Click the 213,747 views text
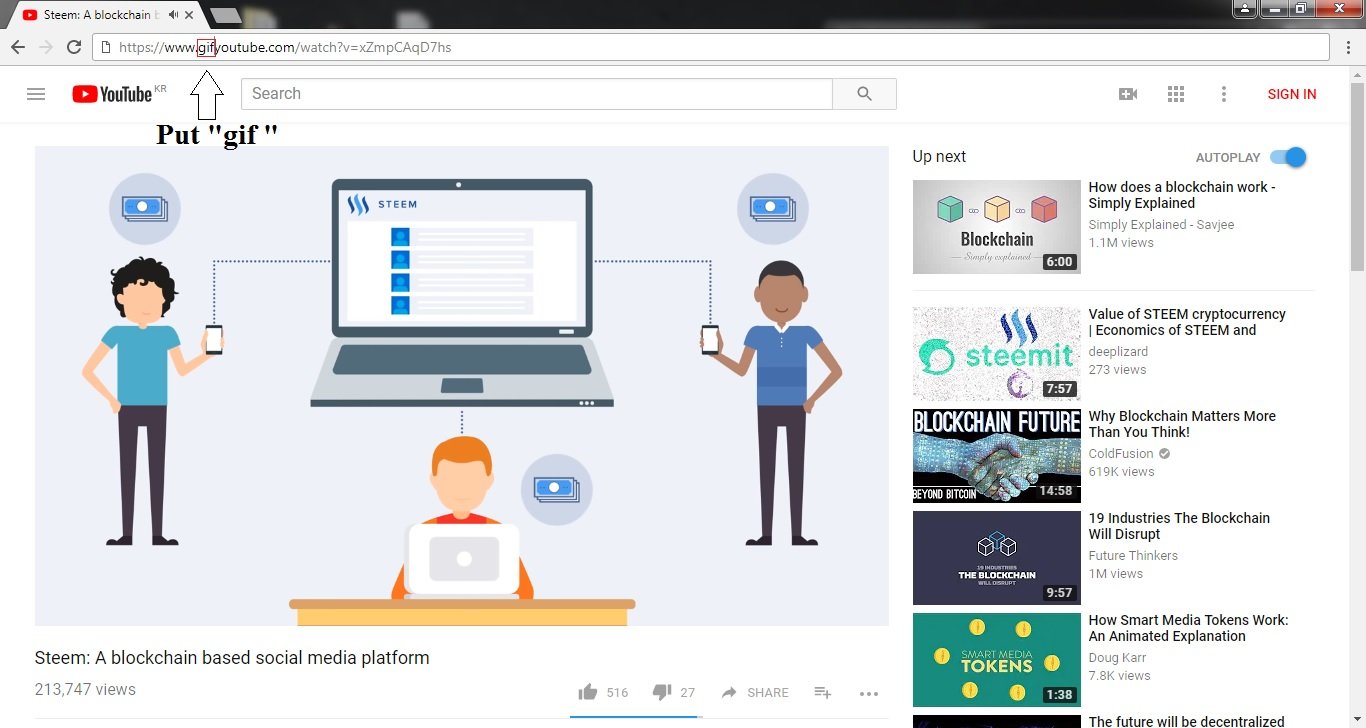1366x728 pixels. 85,690
